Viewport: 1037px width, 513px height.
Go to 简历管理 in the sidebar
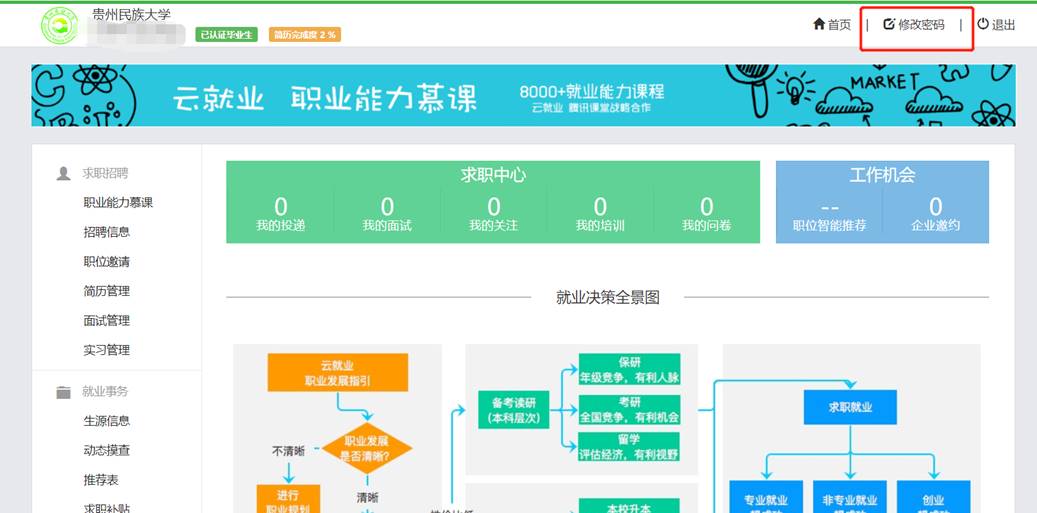(106, 291)
